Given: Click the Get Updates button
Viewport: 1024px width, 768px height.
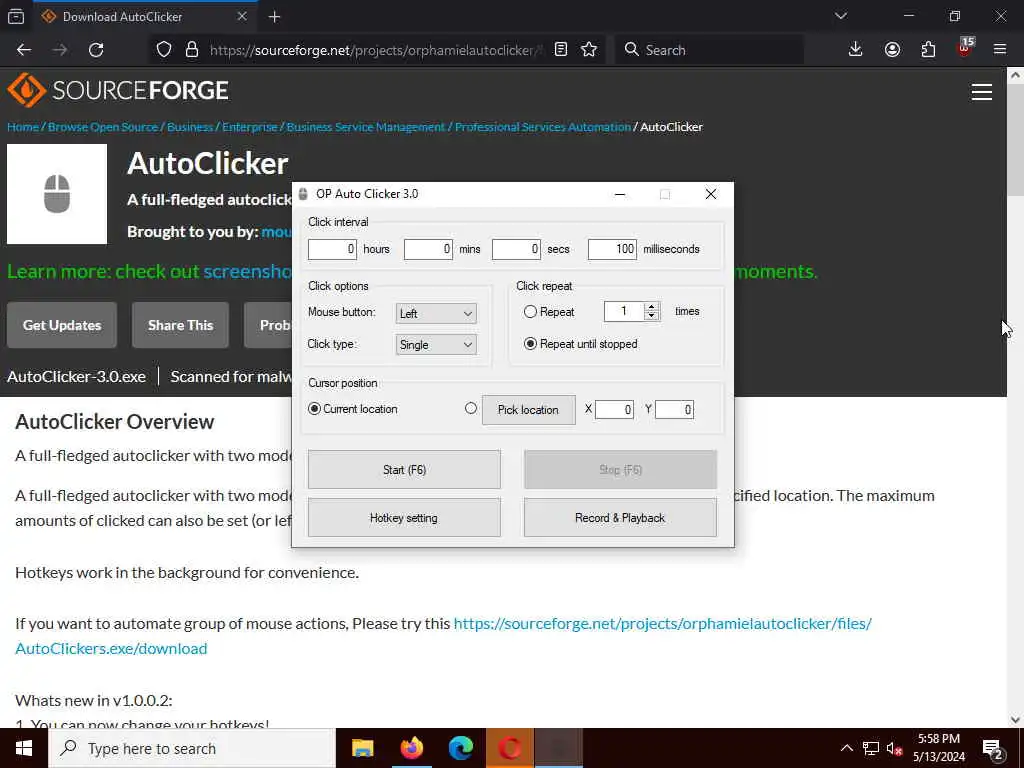Looking at the screenshot, I should pyautogui.click(x=62, y=325).
